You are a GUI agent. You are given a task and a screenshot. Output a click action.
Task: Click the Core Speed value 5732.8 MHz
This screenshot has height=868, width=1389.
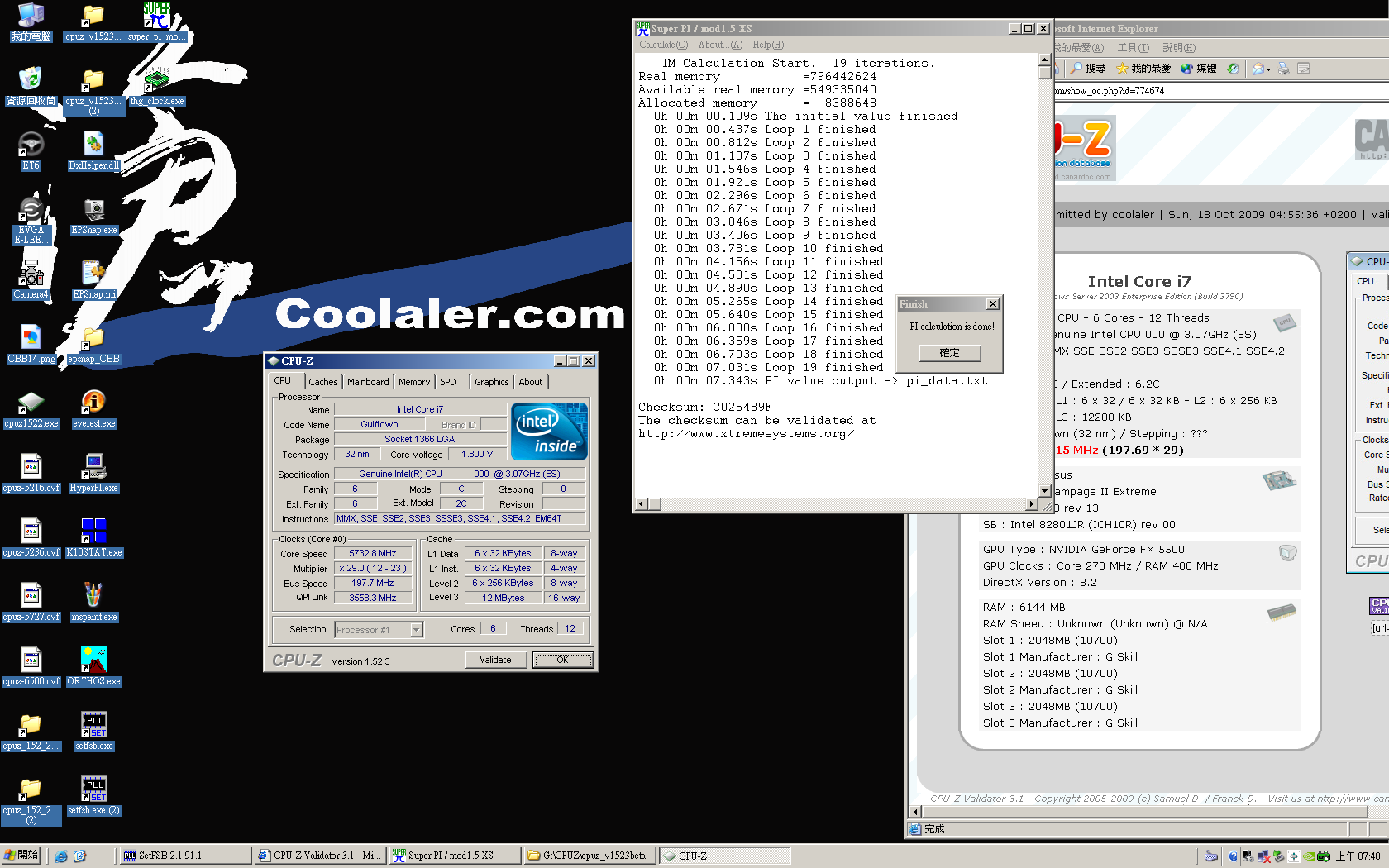[x=372, y=554]
